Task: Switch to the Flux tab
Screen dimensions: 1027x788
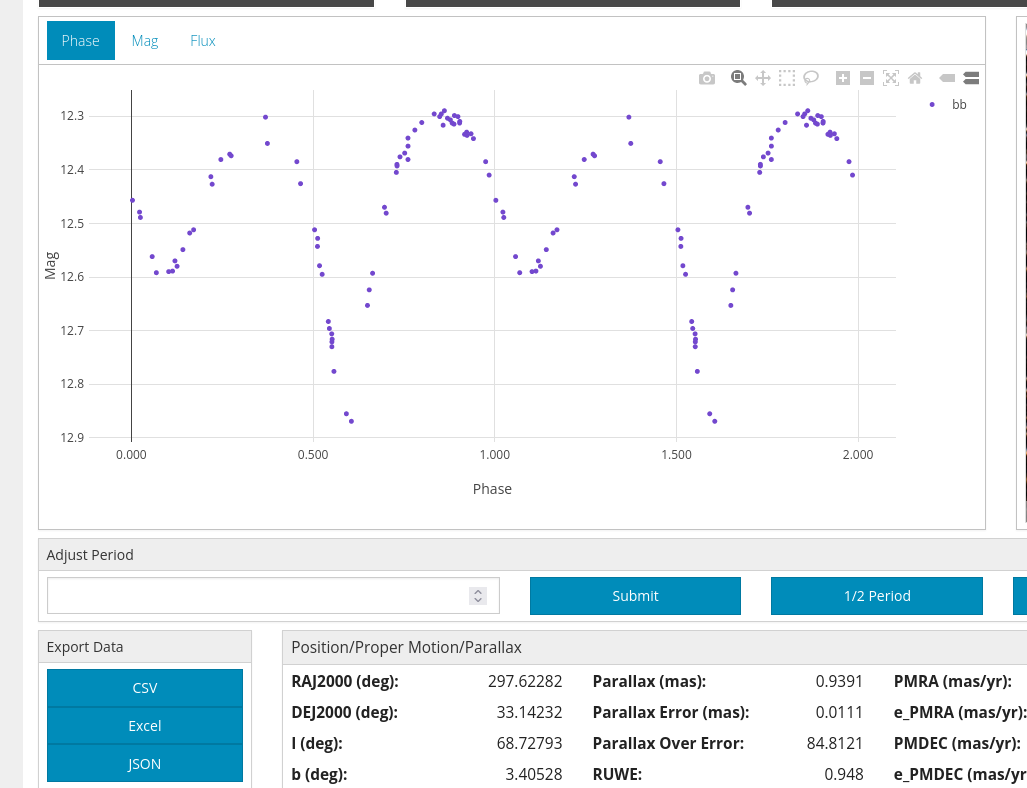Action: 203,41
